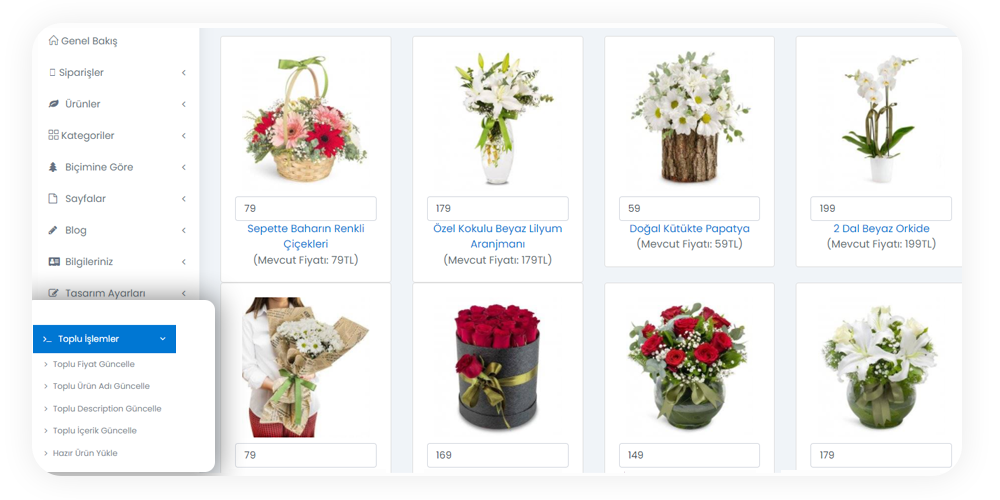Click the page icon next to Sayfalar
Viewport: 1000px width, 500px height.
point(54,198)
